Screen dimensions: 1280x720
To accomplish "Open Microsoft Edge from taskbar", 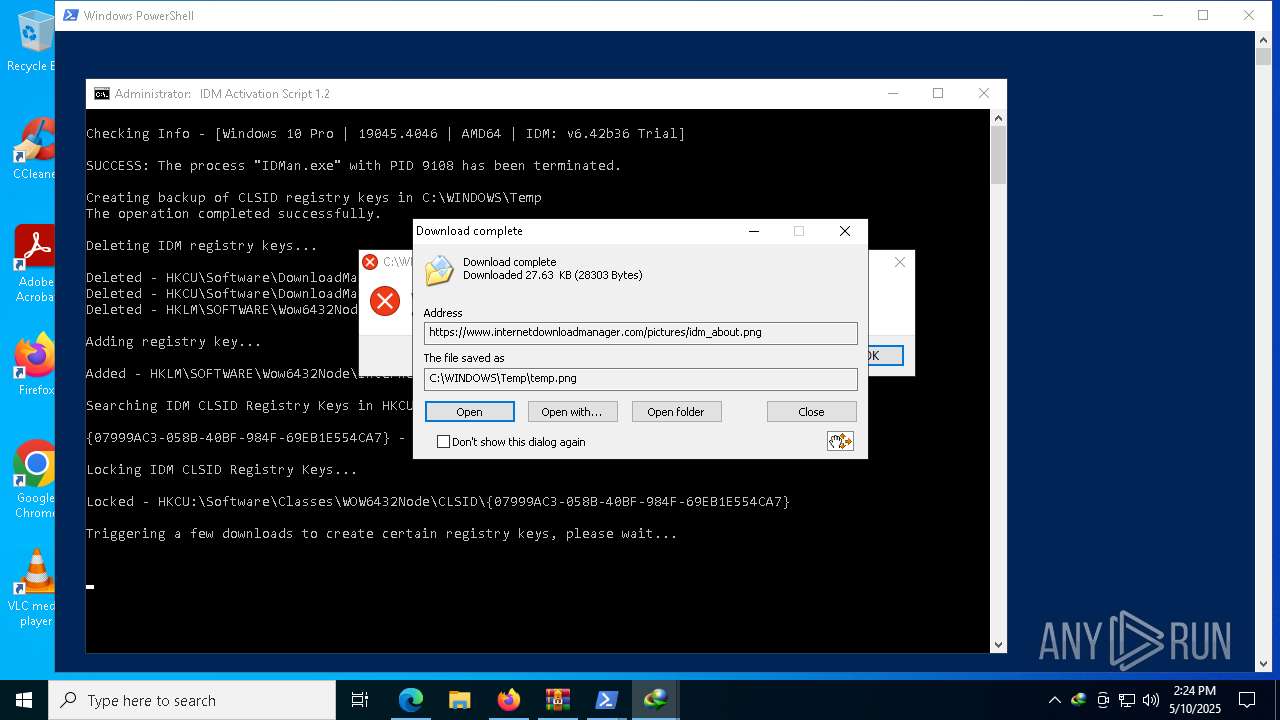I will (x=411, y=700).
